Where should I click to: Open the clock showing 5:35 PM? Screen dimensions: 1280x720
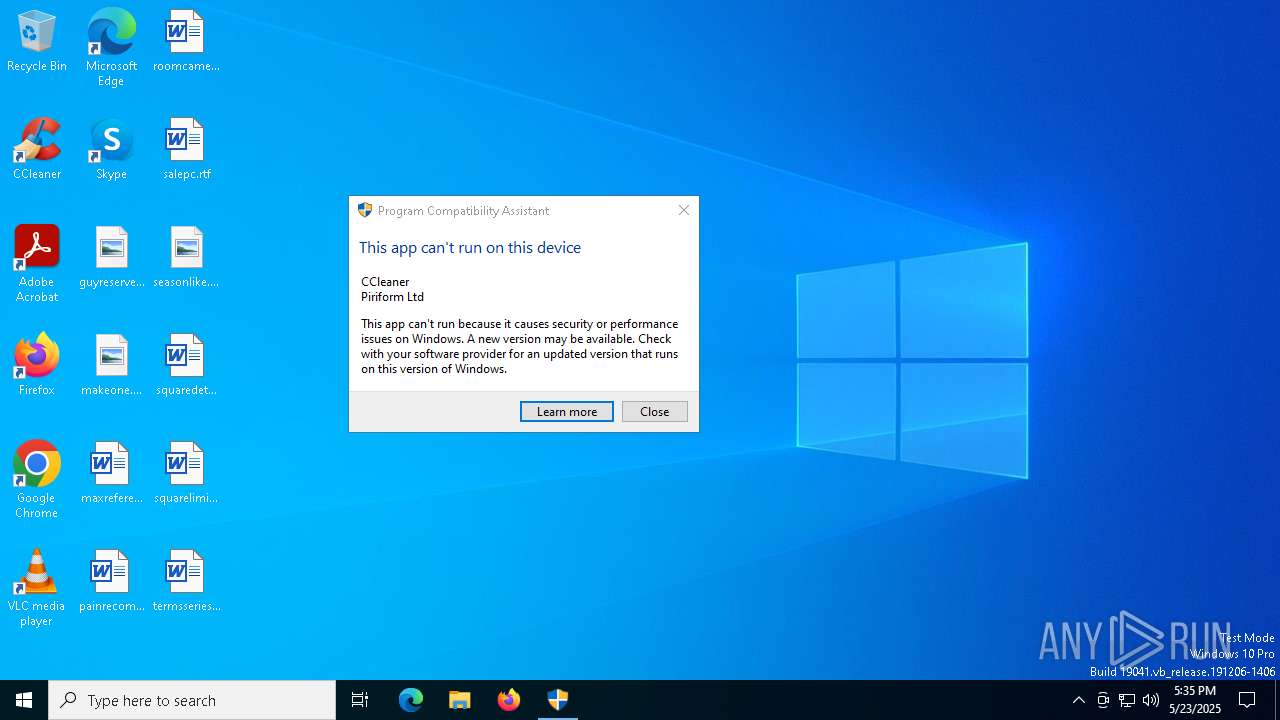(1195, 700)
